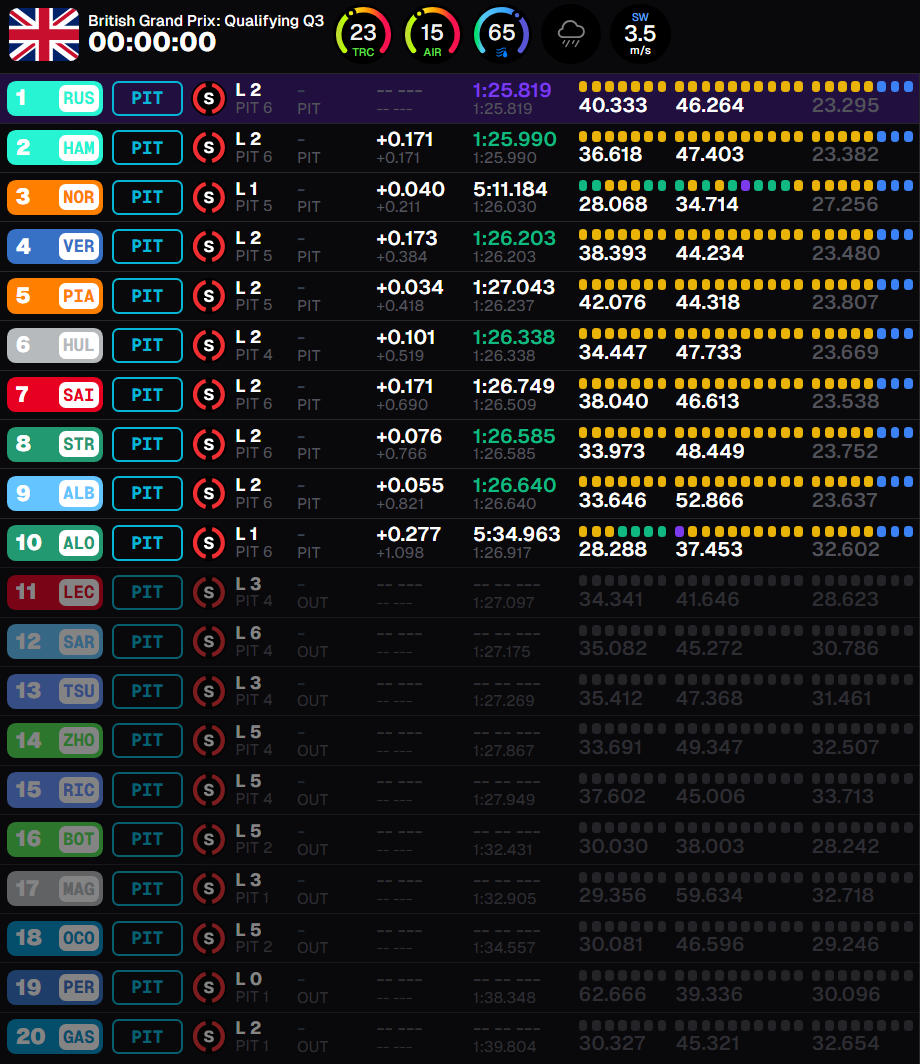The width and height of the screenshot is (920, 1064).
Task: Click the track temperature gauge showing 23
Action: (363, 34)
